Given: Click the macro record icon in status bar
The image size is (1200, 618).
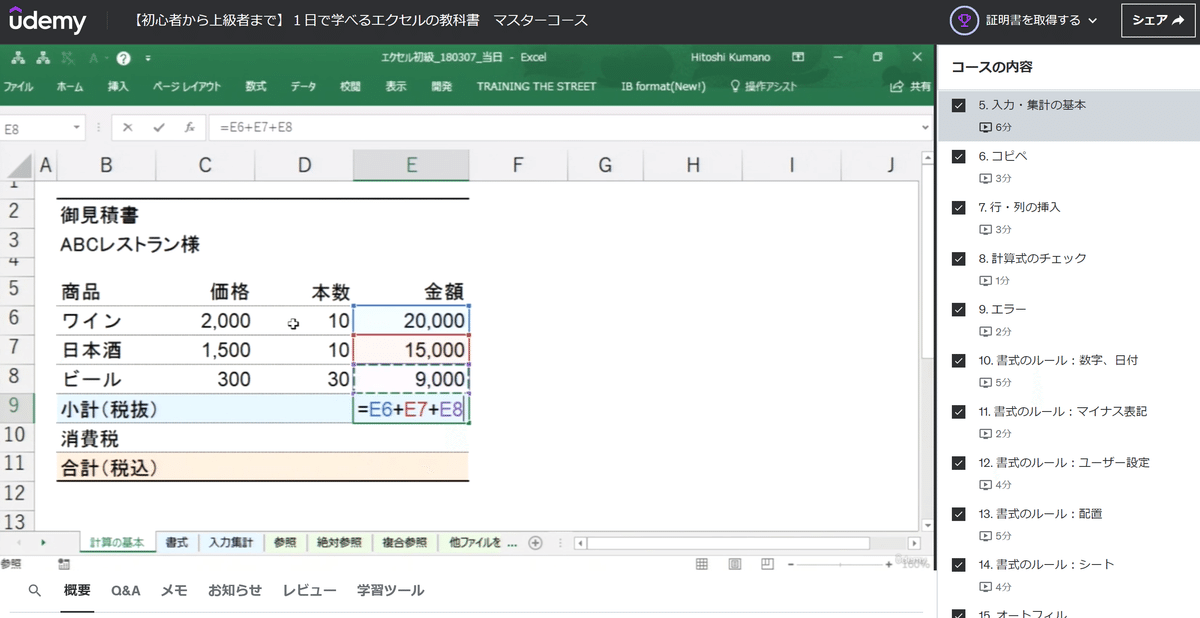Looking at the screenshot, I should point(65,564).
